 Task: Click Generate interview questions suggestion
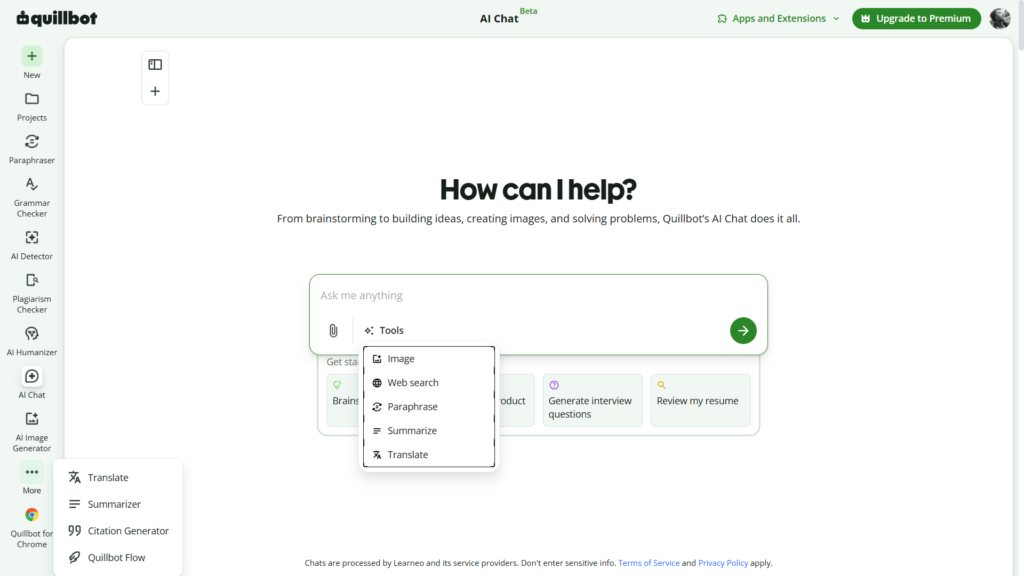(592, 400)
